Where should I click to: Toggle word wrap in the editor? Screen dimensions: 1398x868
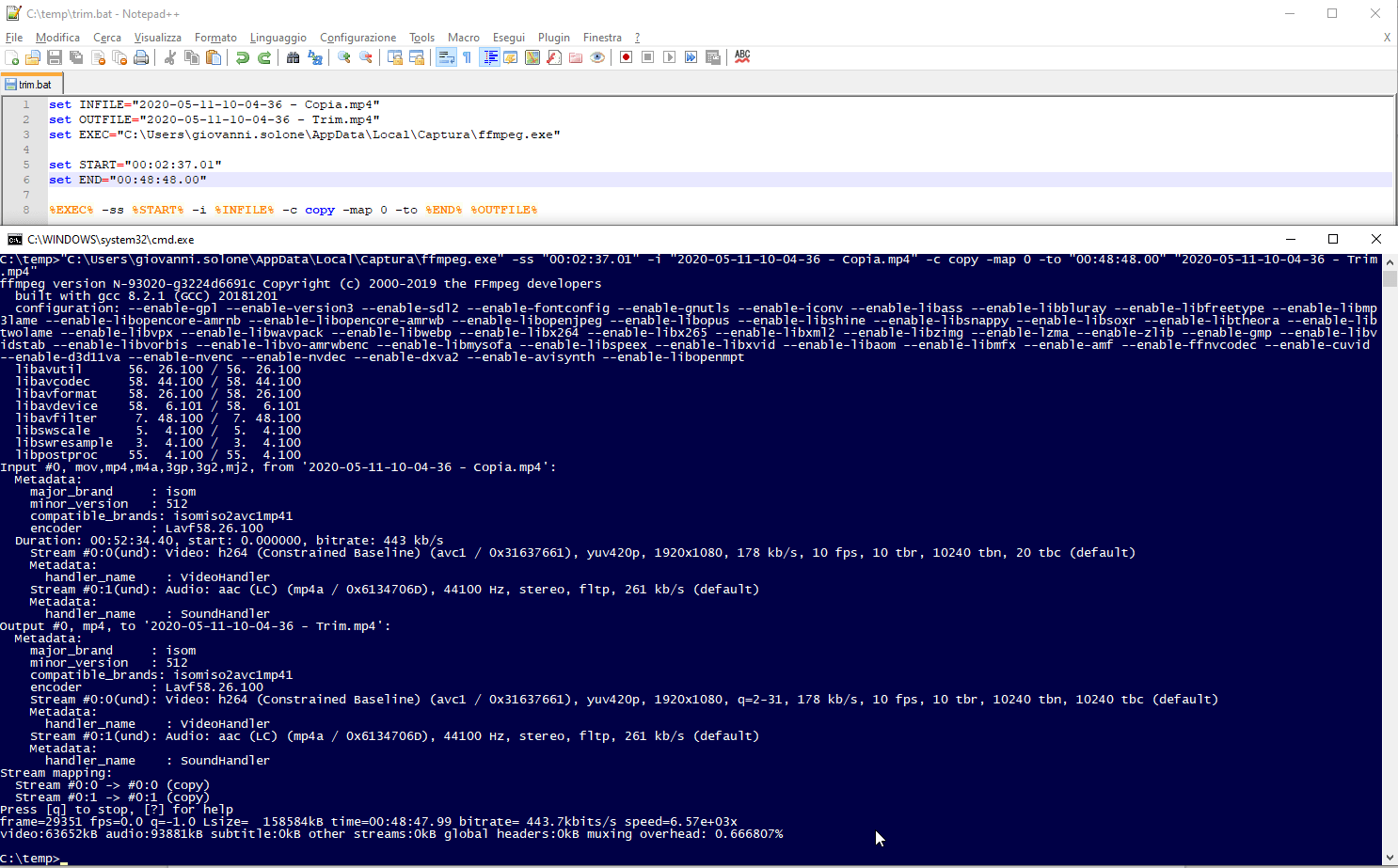click(446, 57)
